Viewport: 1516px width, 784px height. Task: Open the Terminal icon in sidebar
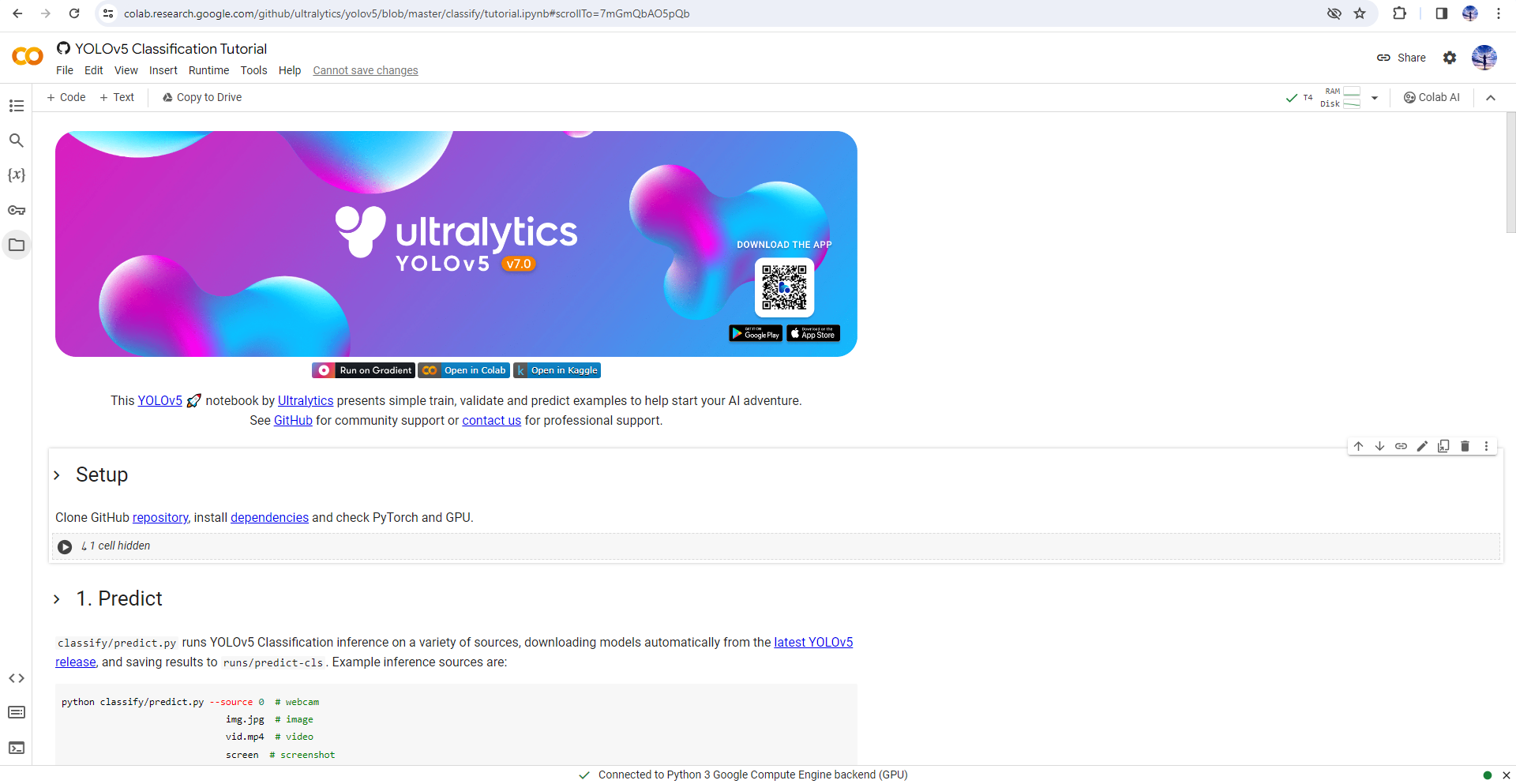16,748
